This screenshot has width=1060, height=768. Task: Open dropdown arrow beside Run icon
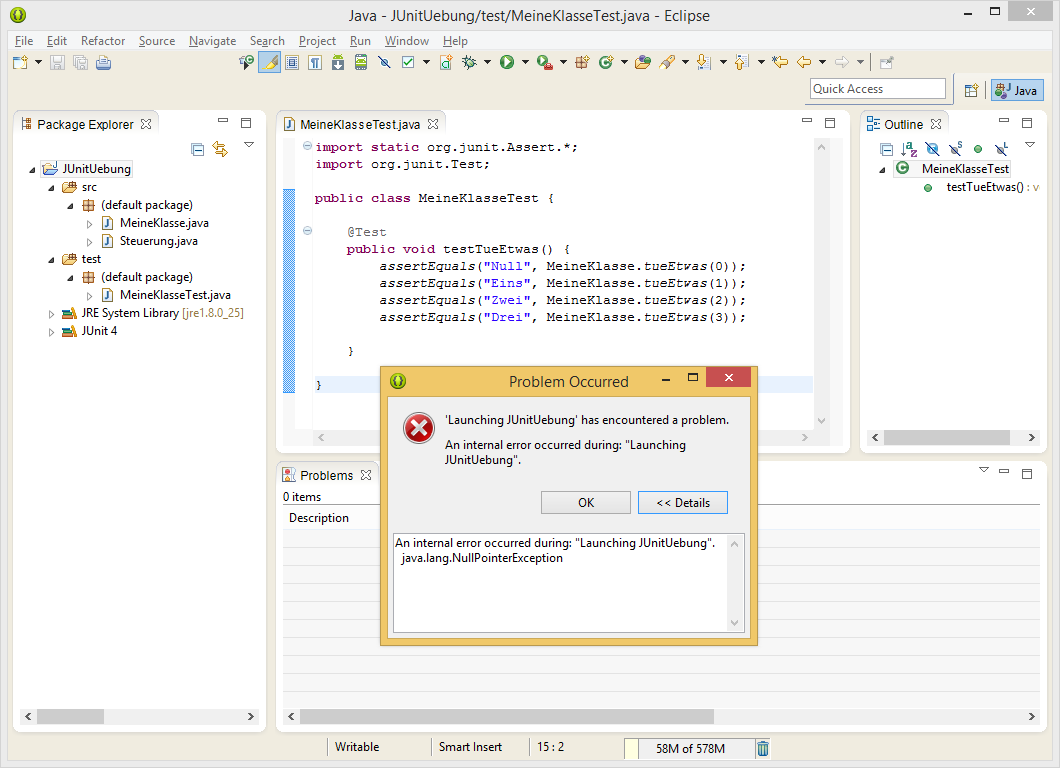[525, 62]
